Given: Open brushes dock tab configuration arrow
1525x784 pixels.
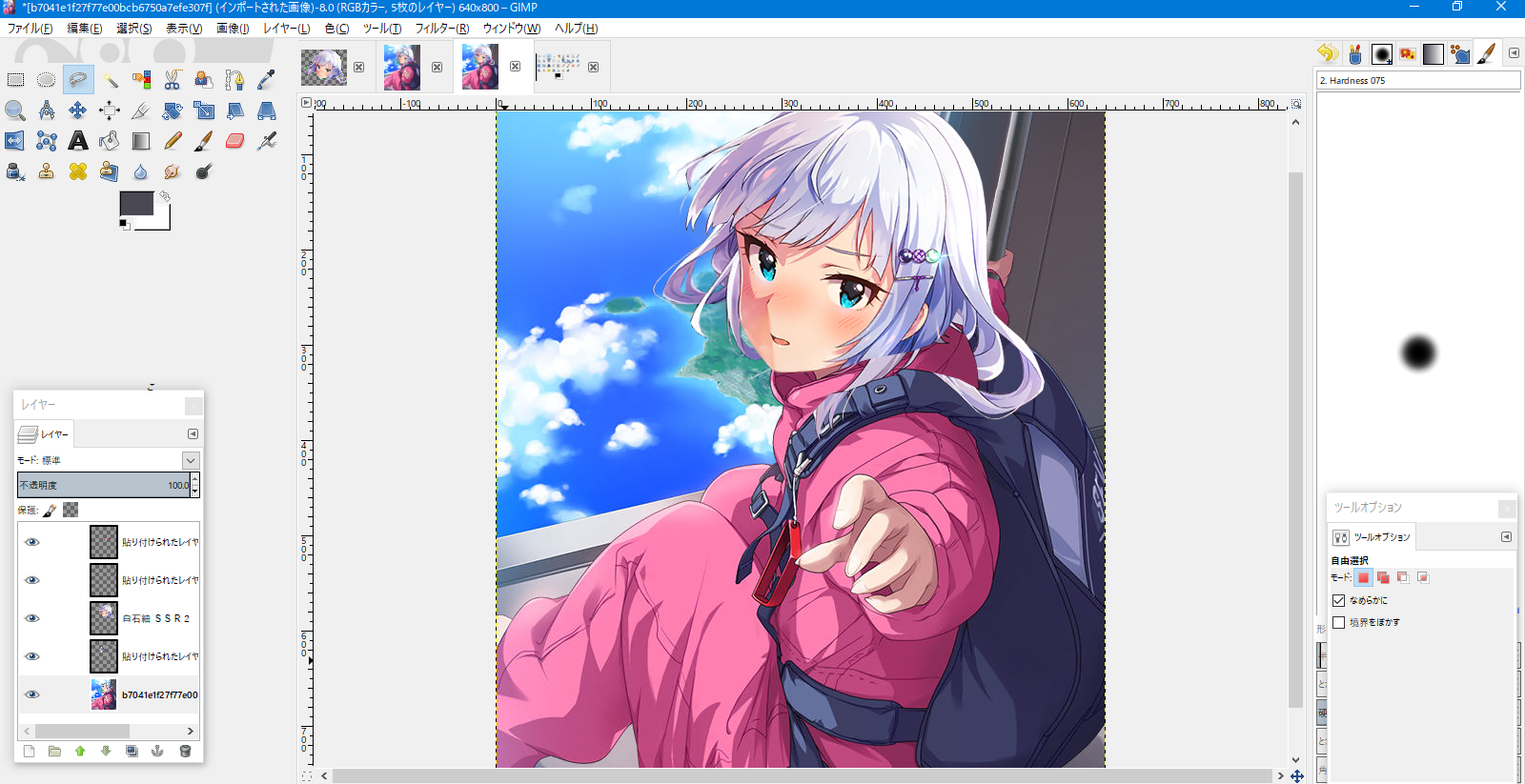Looking at the screenshot, I should click(1514, 52).
